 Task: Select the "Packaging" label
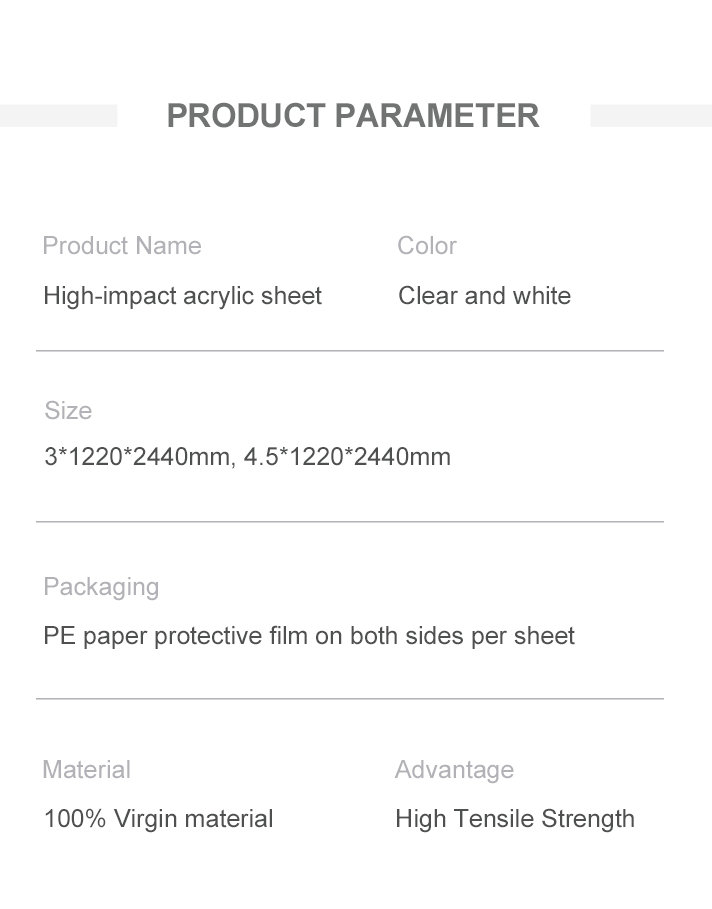101,587
